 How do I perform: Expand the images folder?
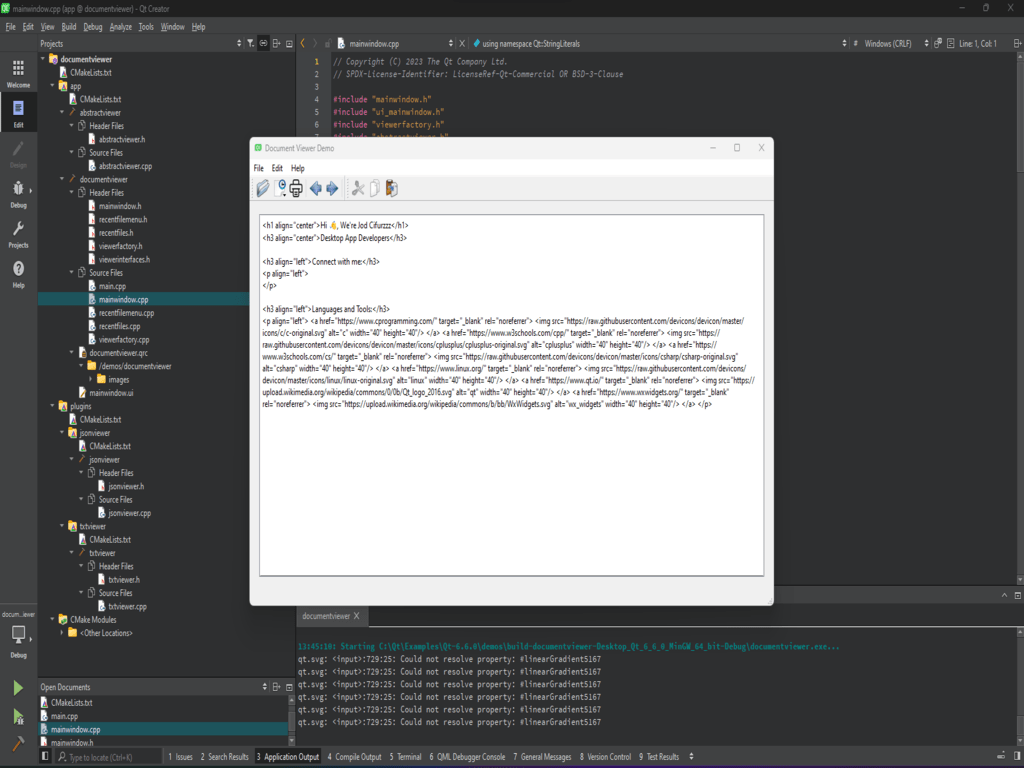click(x=91, y=379)
